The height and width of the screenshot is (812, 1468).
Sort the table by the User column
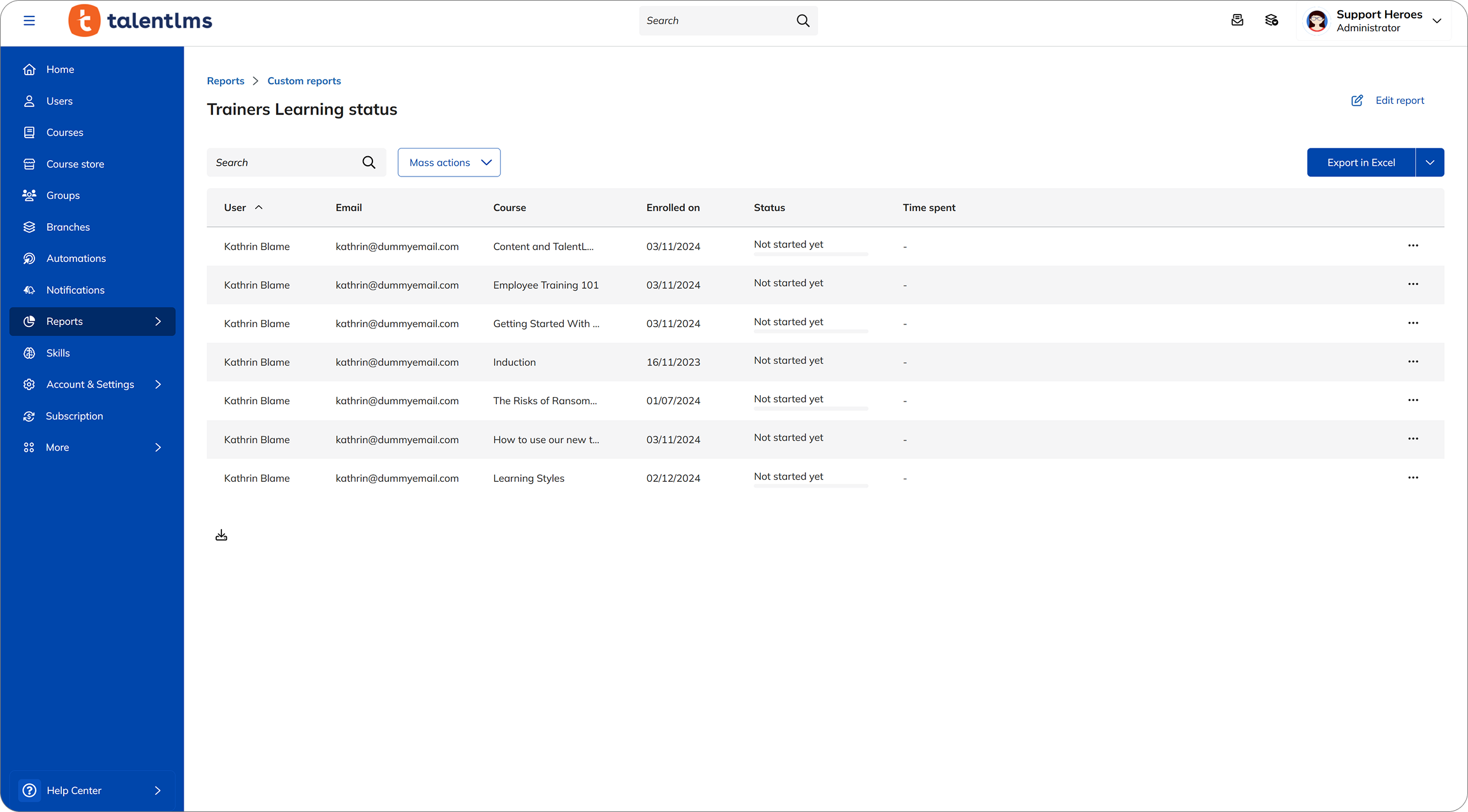pyautogui.click(x=242, y=207)
